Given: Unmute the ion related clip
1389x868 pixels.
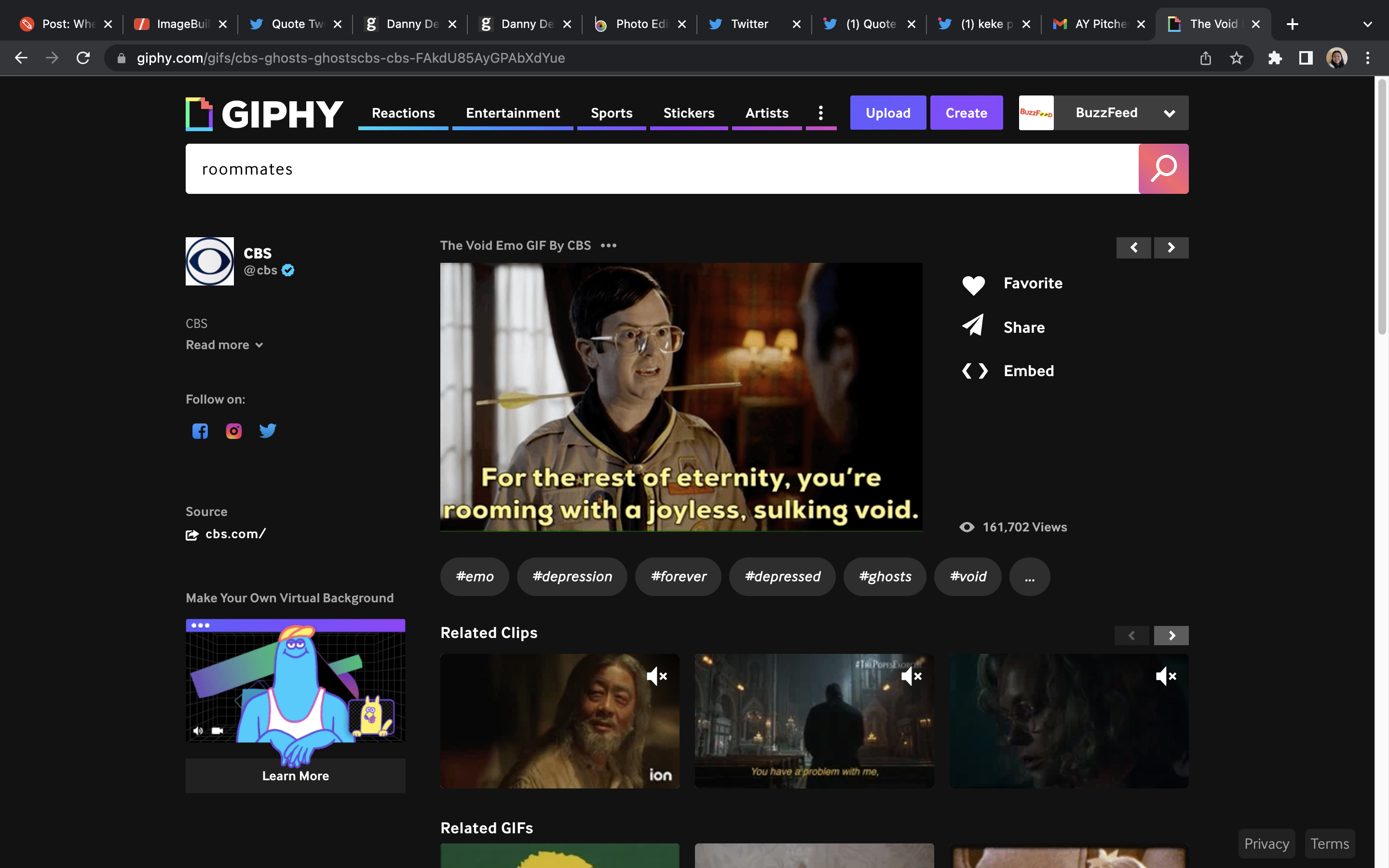Looking at the screenshot, I should [x=656, y=676].
